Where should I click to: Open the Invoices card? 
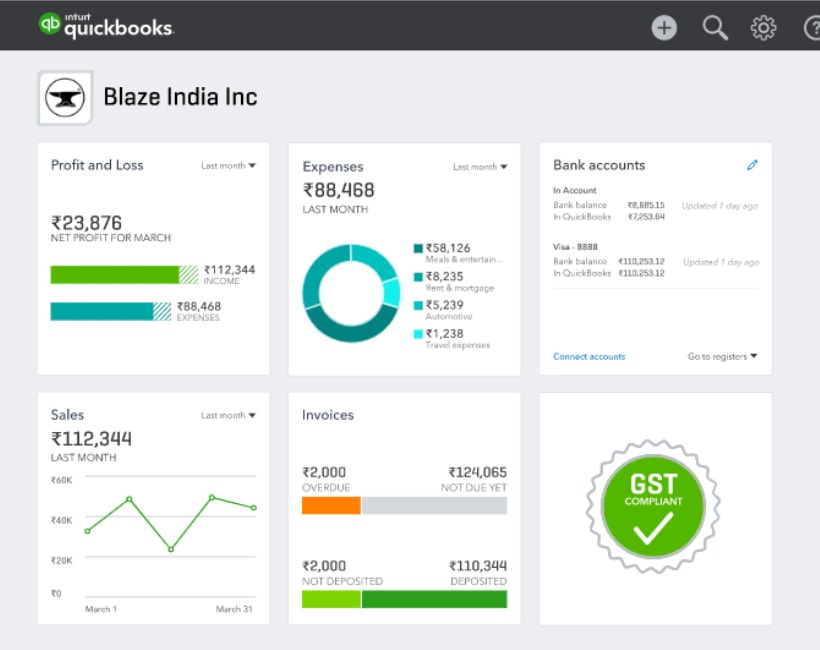click(327, 414)
